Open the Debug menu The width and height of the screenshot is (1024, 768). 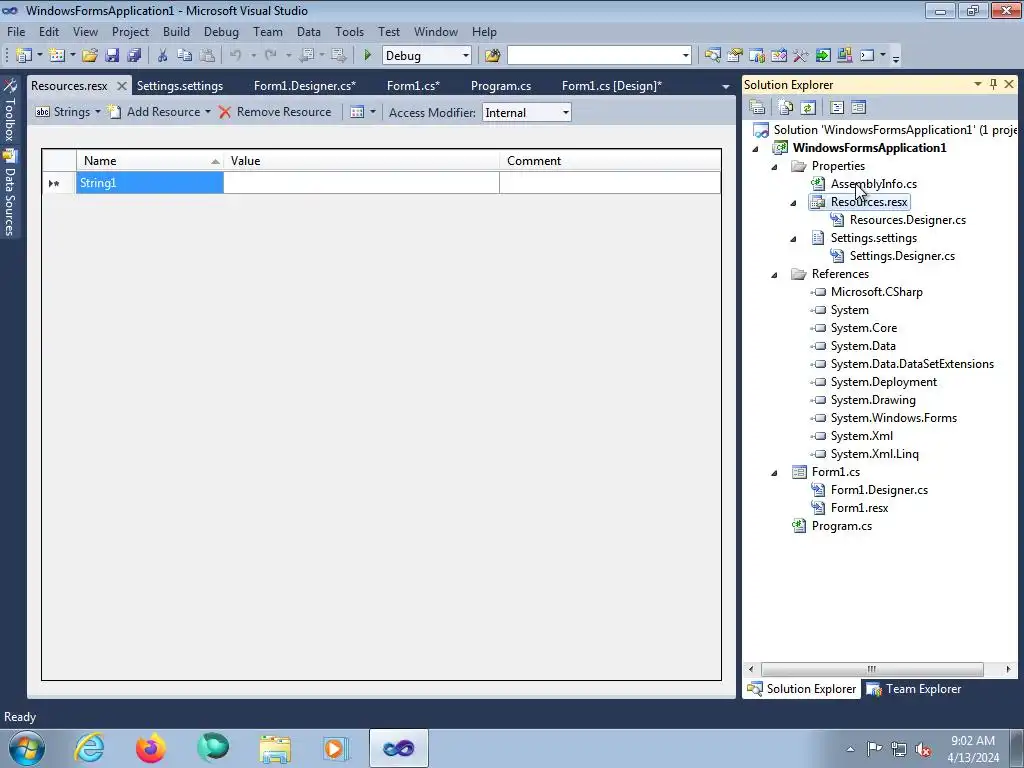coord(221,31)
